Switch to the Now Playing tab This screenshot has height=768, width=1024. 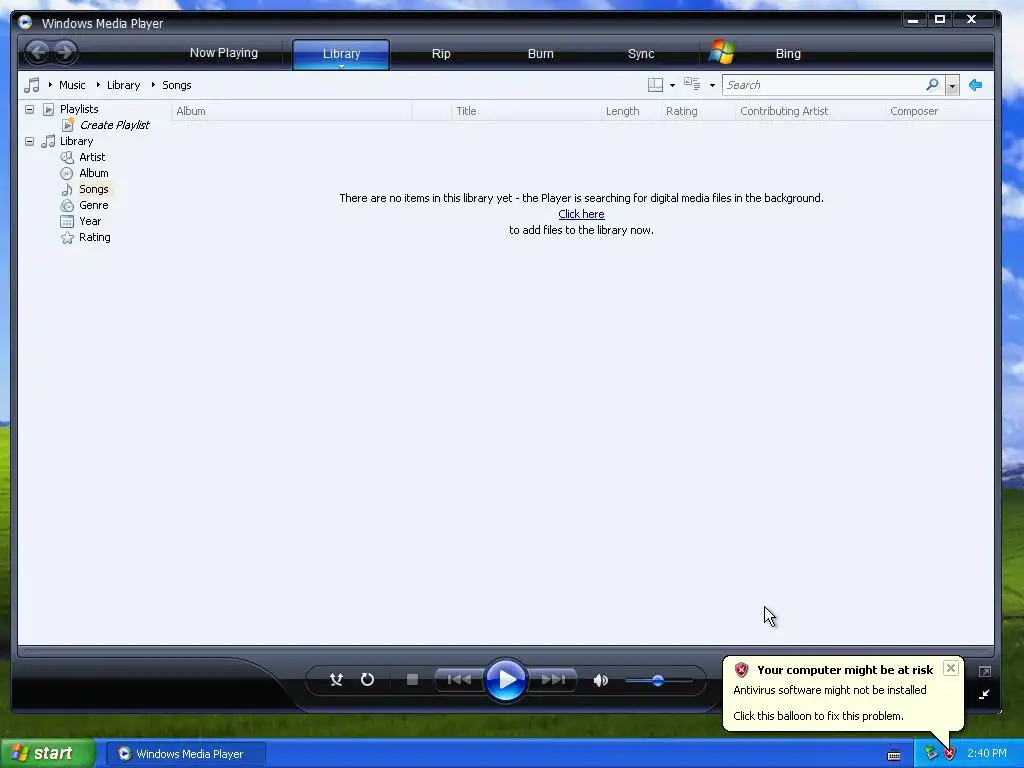click(223, 53)
